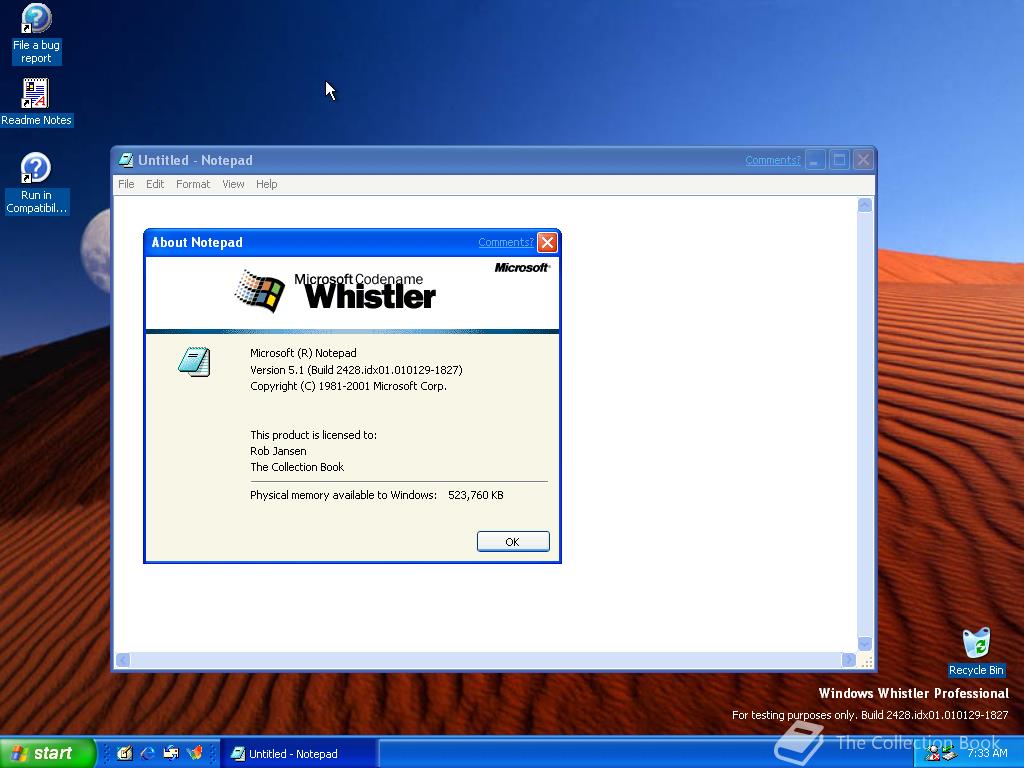Viewport: 1024px width, 768px height.
Task: Close the Notepad window
Action: pyautogui.click(x=863, y=160)
